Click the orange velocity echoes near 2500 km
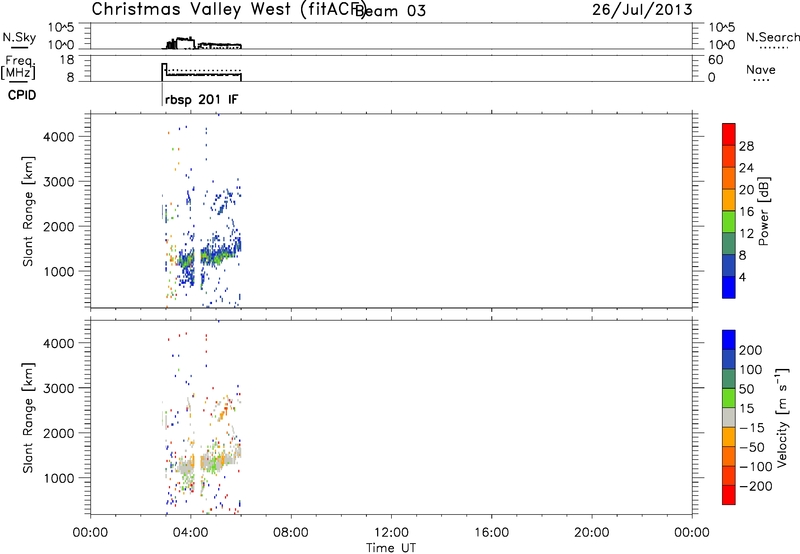Screen dimensions: 800x554 point(224,410)
